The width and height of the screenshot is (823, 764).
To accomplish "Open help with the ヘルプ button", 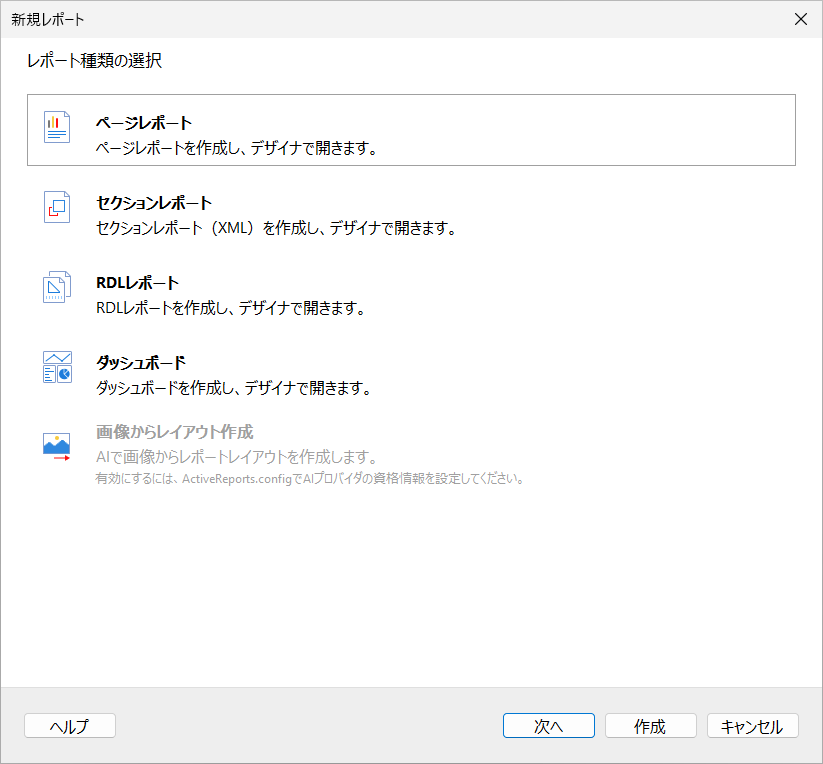I will 70,726.
